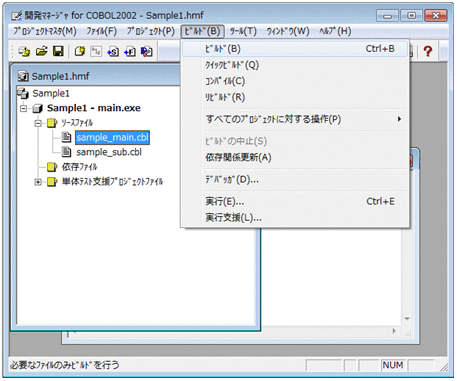Choose ビルド(B) Ctrl+B from the dropdown
Screen dimensions: 457x381
[x=295, y=49]
